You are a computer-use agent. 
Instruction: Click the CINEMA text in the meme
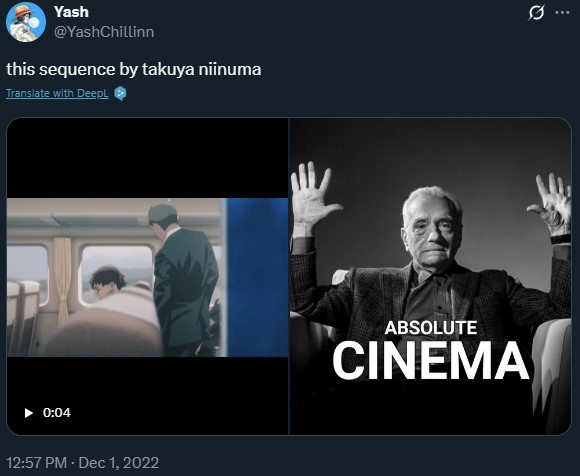(431, 361)
